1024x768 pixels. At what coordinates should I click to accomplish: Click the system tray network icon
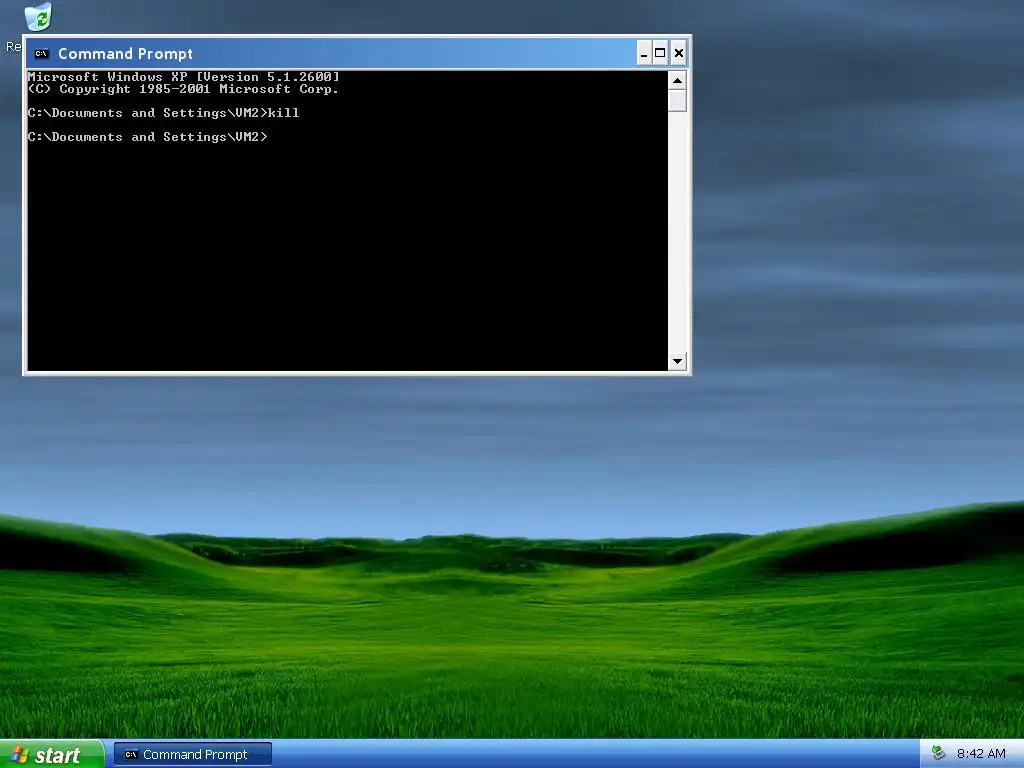938,753
